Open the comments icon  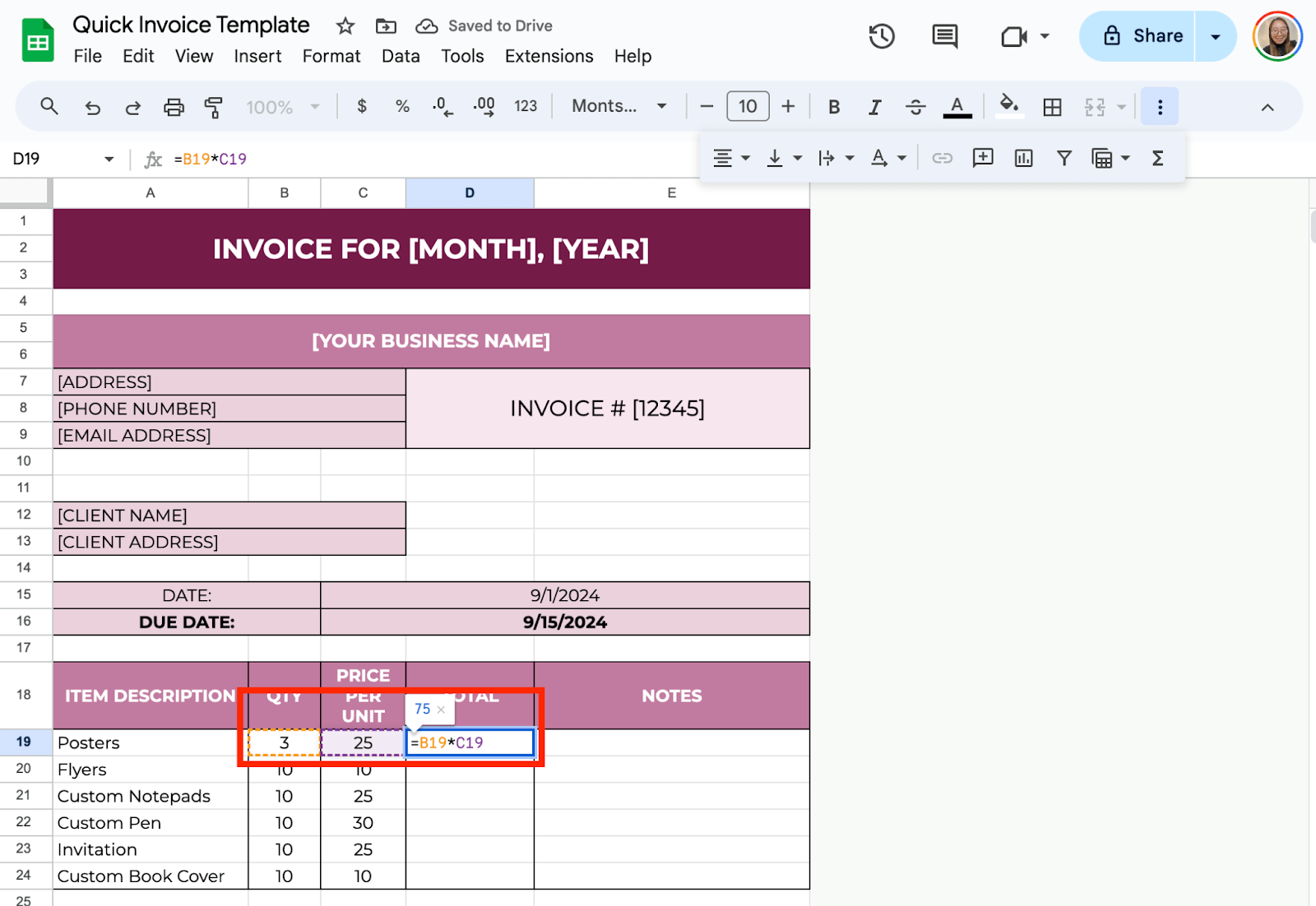tap(944, 36)
